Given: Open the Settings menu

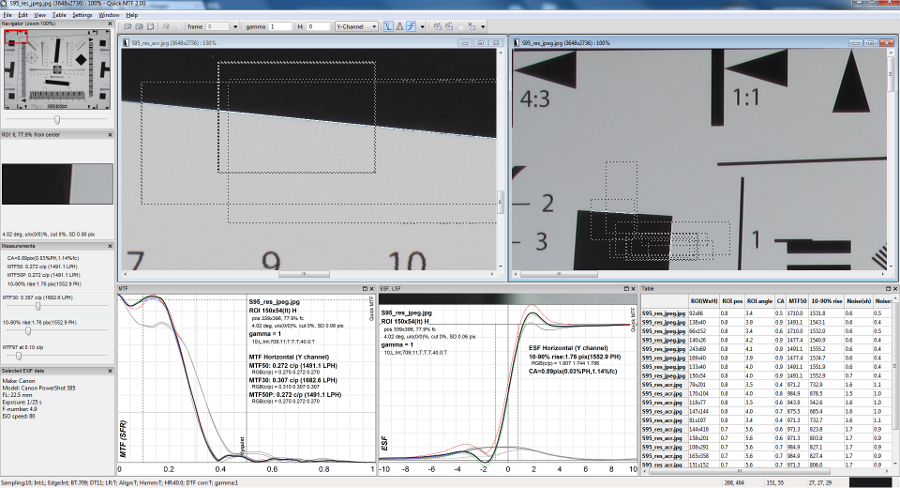Looking at the screenshot, I should pos(82,16).
